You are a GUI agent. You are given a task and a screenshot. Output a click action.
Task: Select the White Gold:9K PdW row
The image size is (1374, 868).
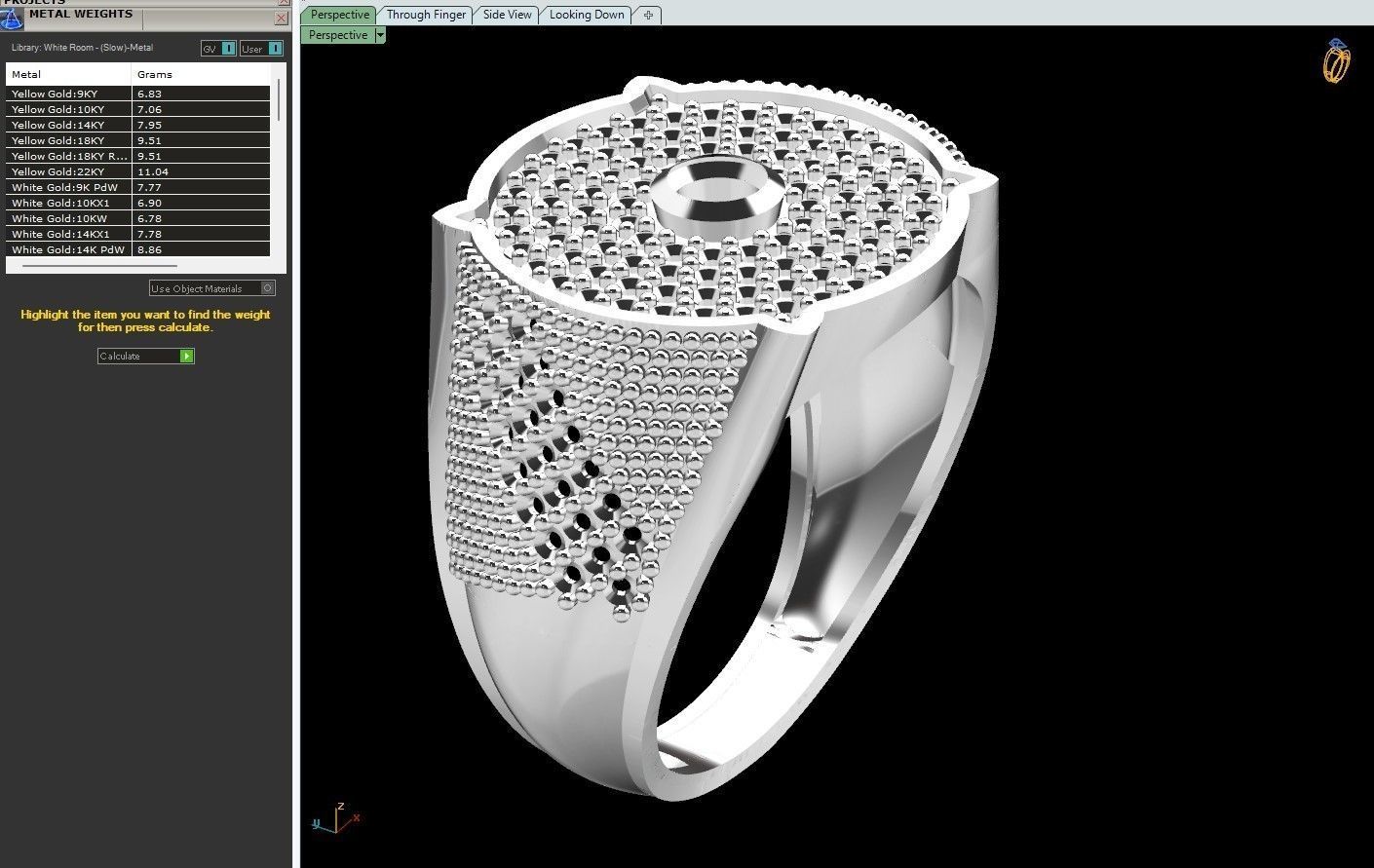(138, 187)
